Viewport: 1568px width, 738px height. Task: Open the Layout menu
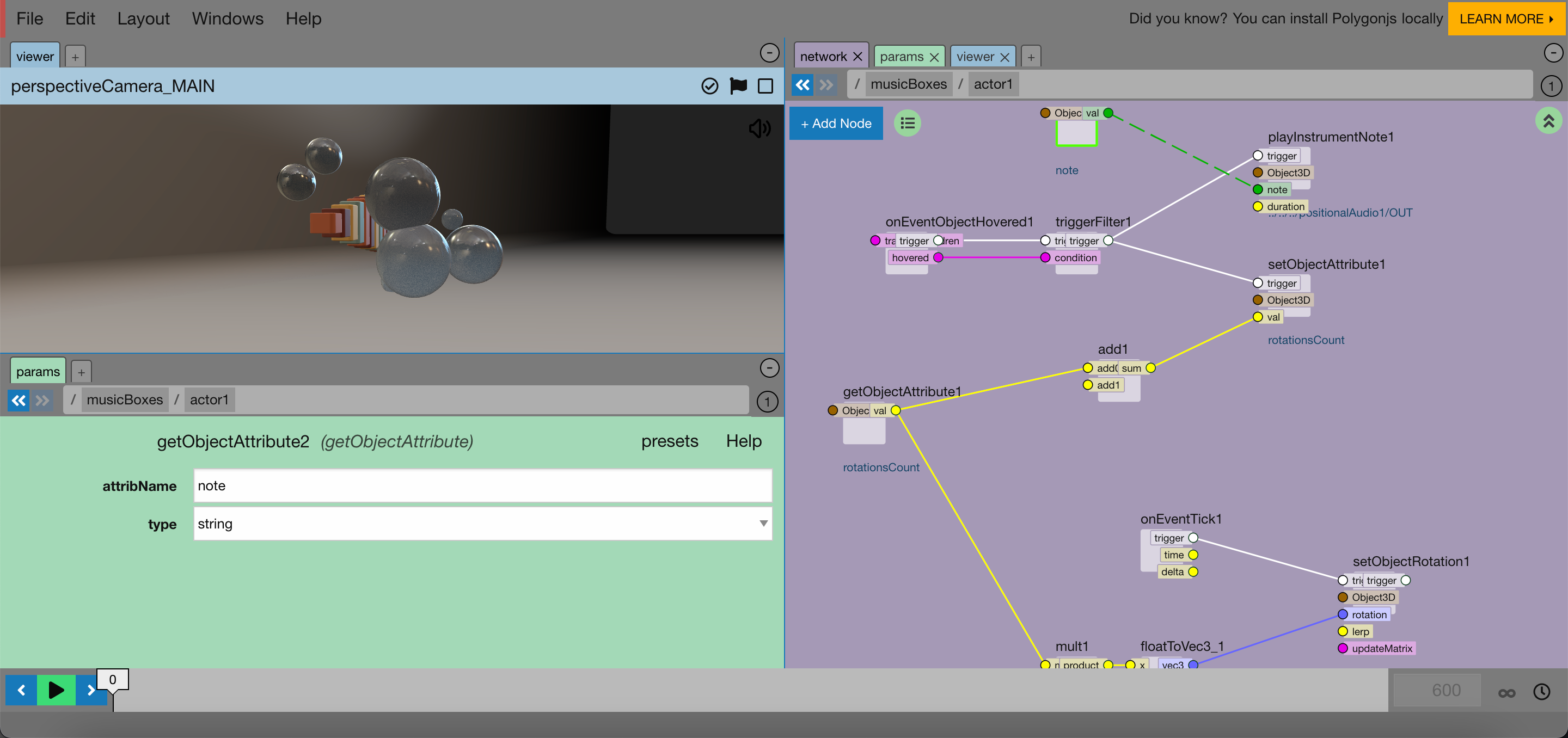143,19
